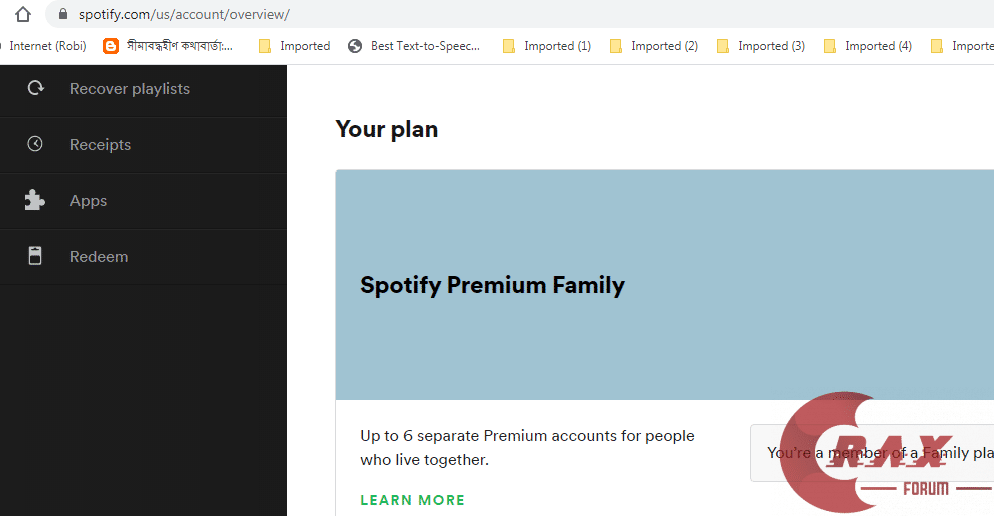994x516 pixels.
Task: Go to Apps in the sidebar
Action: click(x=88, y=200)
